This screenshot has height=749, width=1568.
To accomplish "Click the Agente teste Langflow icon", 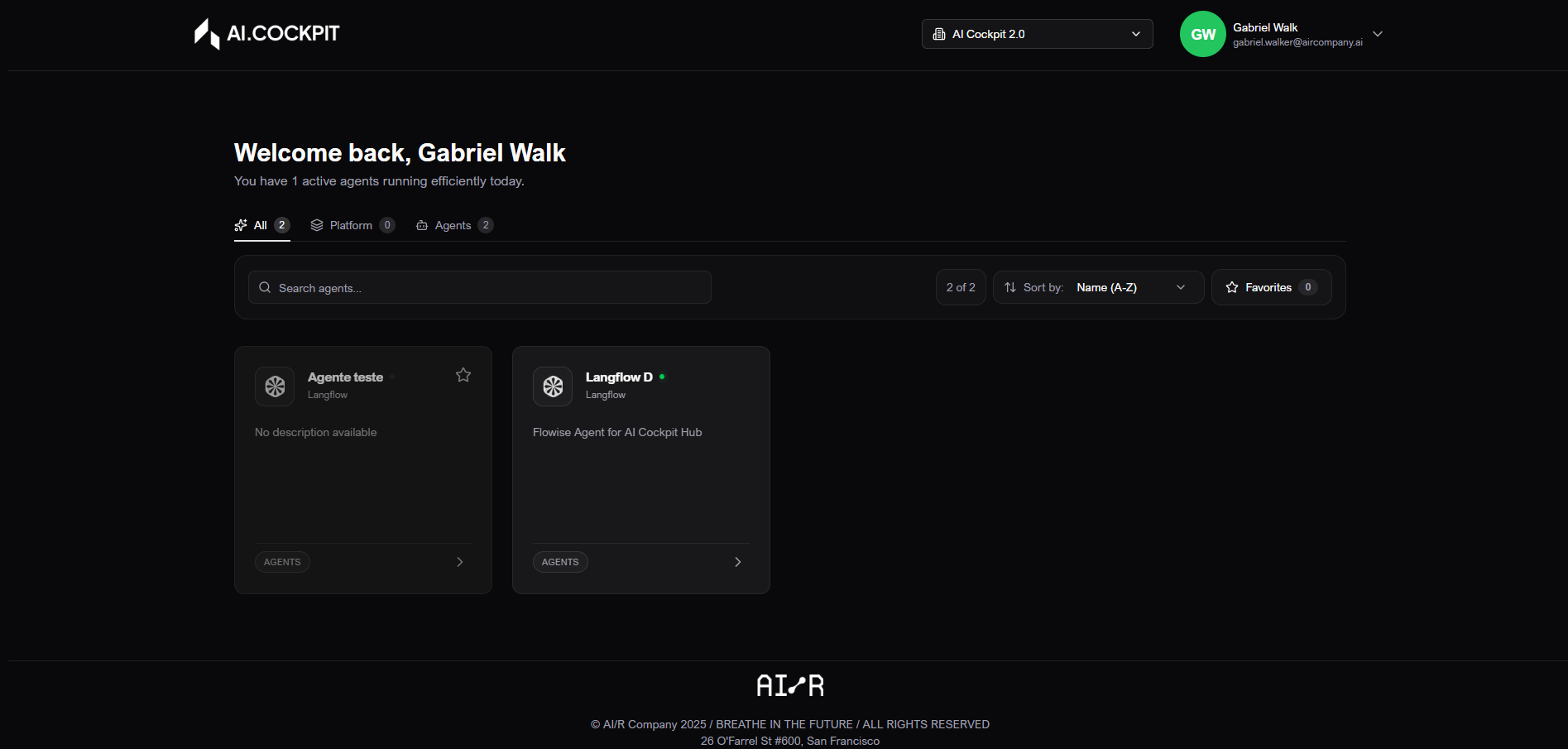I will click(275, 387).
